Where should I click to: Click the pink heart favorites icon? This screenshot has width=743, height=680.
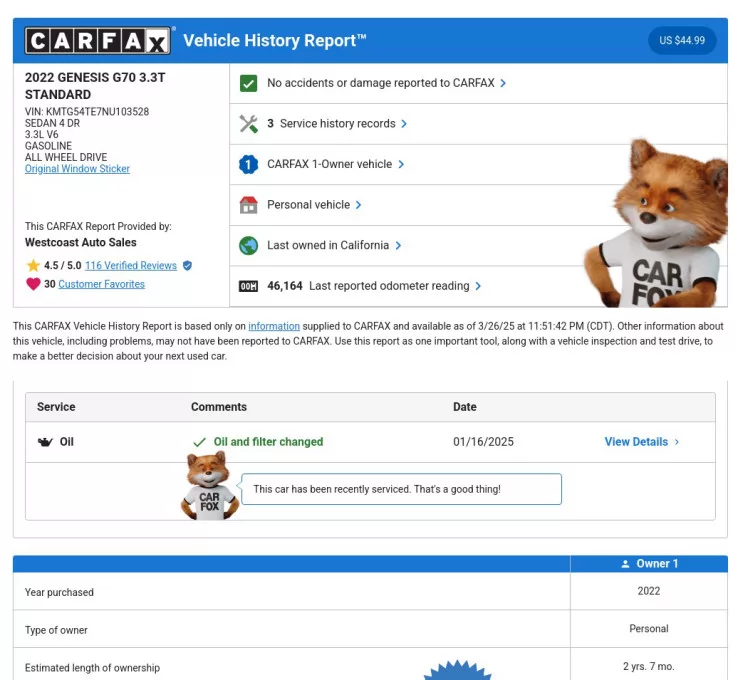point(33,284)
